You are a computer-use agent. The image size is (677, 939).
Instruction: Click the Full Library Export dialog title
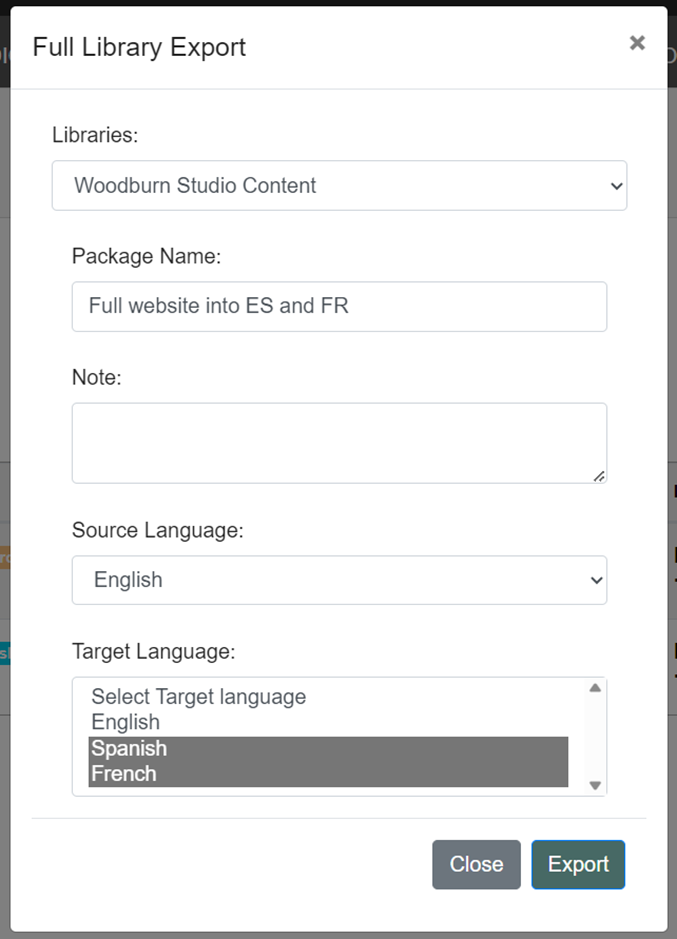point(138,47)
